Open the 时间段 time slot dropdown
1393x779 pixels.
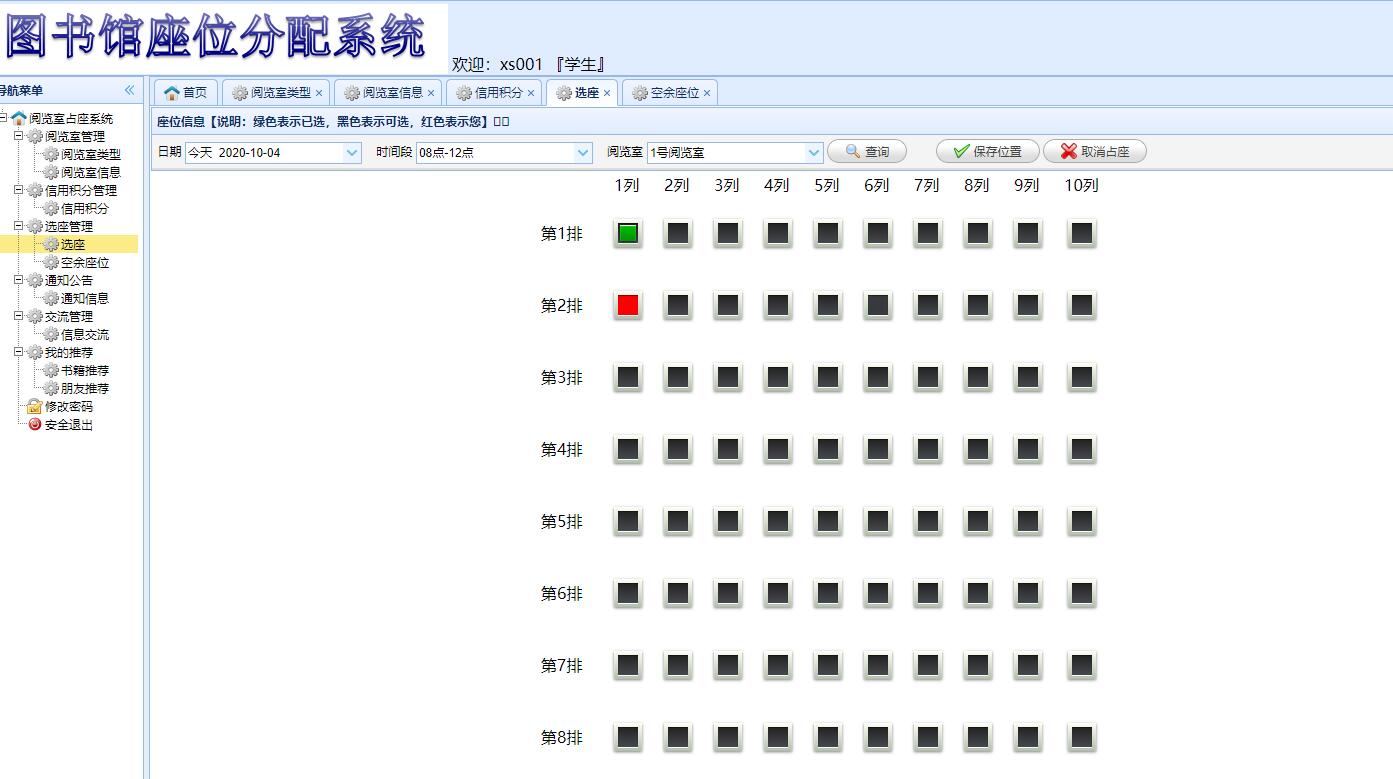click(581, 151)
